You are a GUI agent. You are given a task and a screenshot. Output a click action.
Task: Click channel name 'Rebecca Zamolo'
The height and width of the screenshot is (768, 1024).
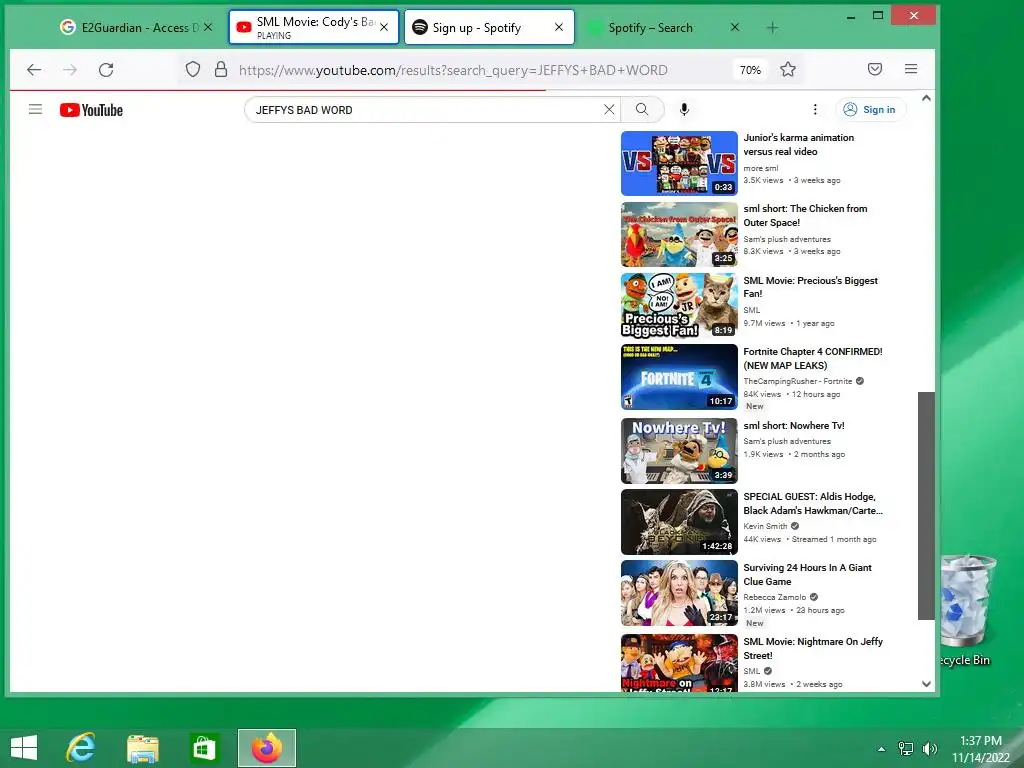pyautogui.click(x=775, y=597)
